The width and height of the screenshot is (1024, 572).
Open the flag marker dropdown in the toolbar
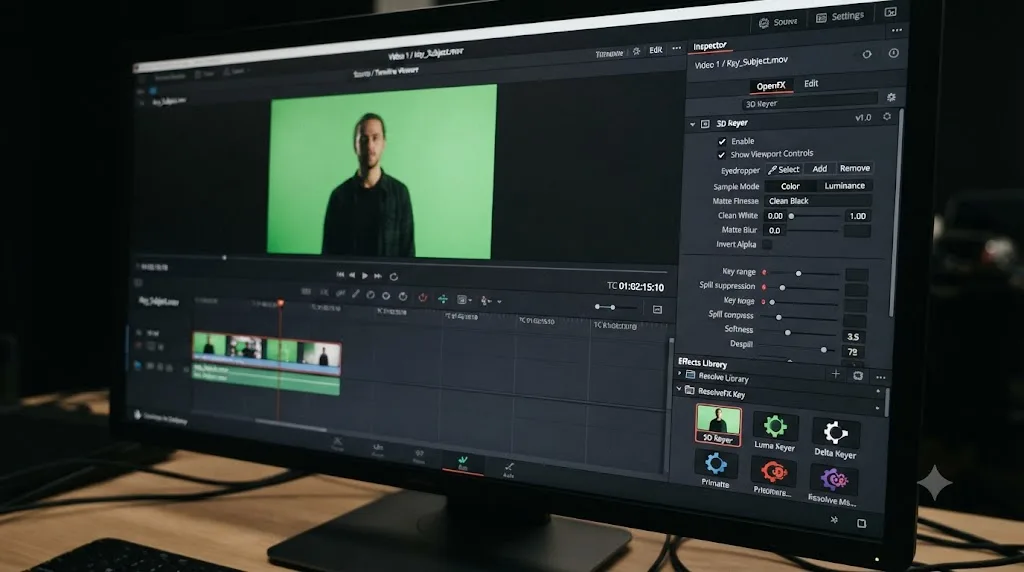(464, 300)
